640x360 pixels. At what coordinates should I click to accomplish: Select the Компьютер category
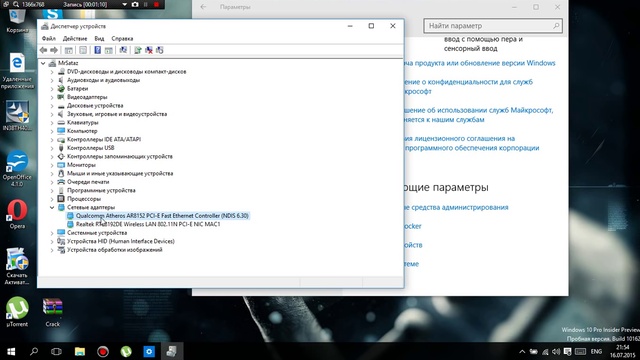(x=82, y=131)
